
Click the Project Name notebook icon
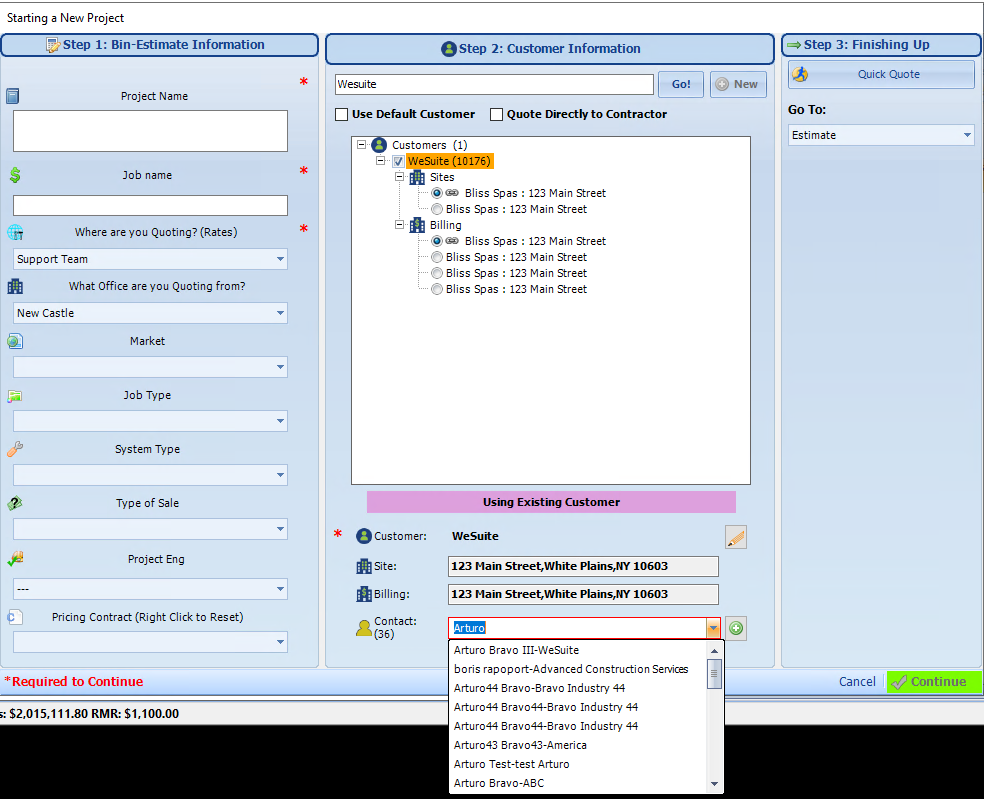(x=13, y=95)
